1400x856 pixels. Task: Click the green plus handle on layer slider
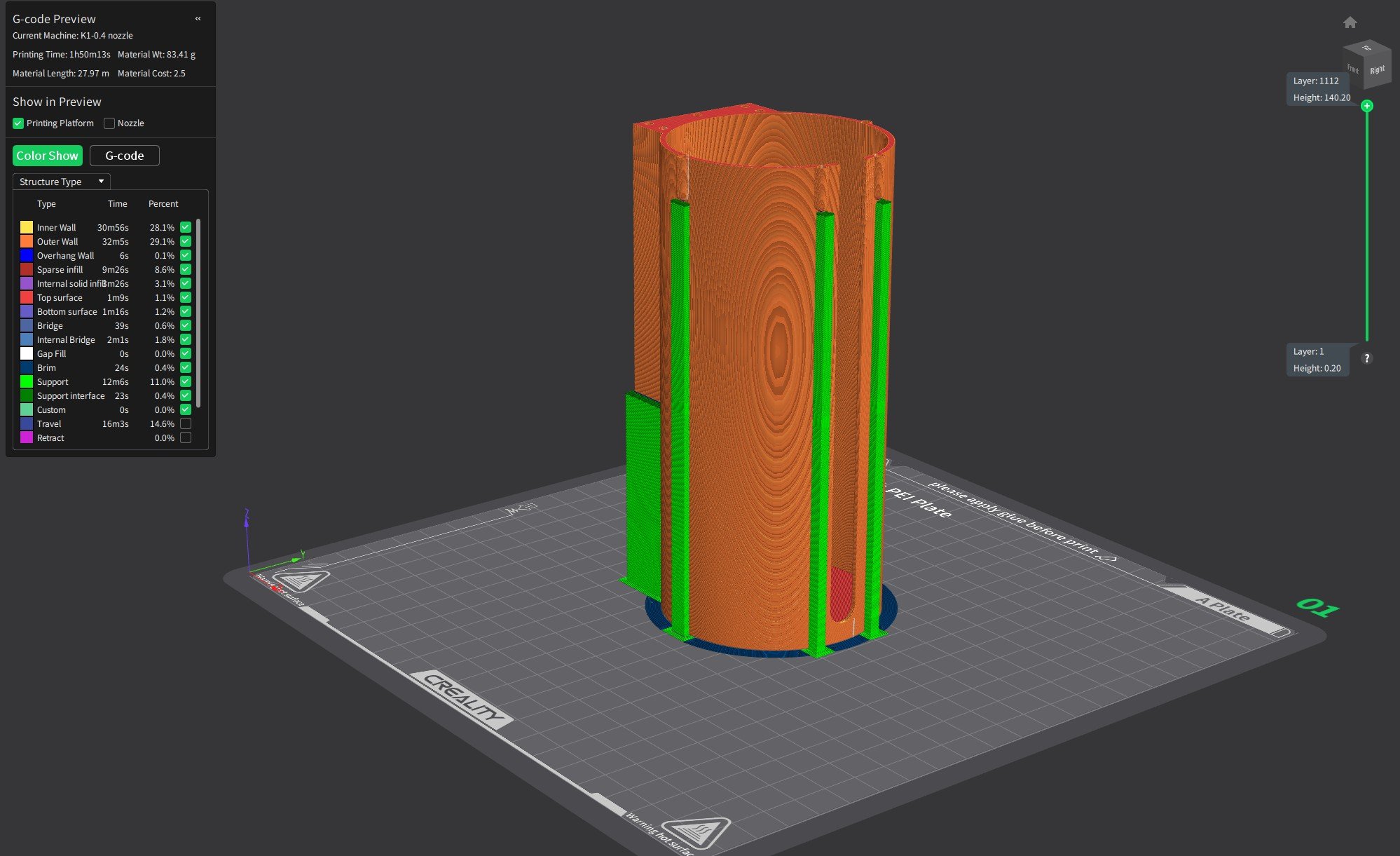(1366, 106)
